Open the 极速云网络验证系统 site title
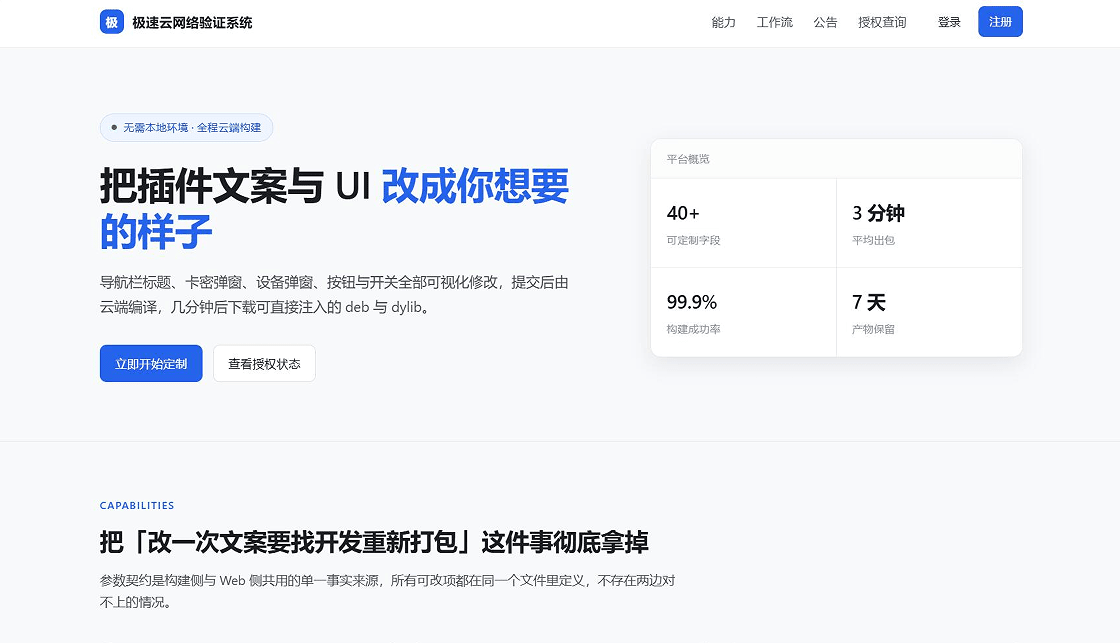The image size is (1120, 643). [192, 23]
